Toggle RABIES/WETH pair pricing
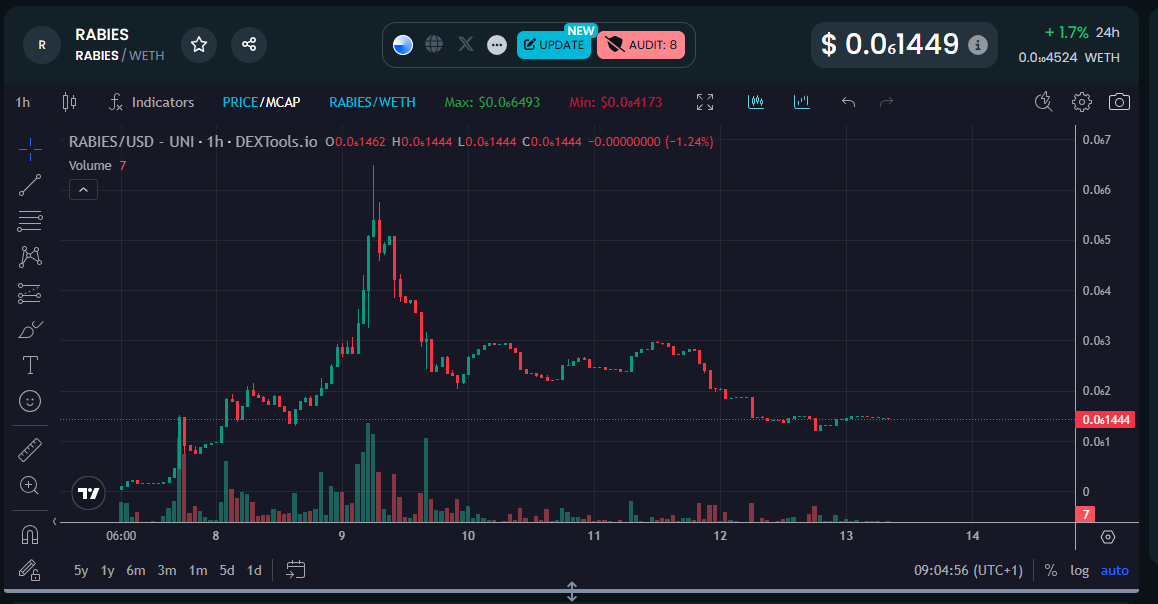The image size is (1158, 604). point(372,102)
